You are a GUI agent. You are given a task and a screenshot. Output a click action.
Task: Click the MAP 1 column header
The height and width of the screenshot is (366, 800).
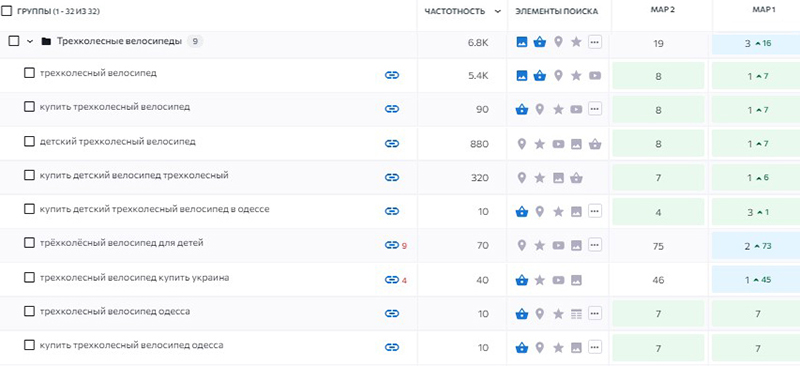pyautogui.click(x=763, y=10)
